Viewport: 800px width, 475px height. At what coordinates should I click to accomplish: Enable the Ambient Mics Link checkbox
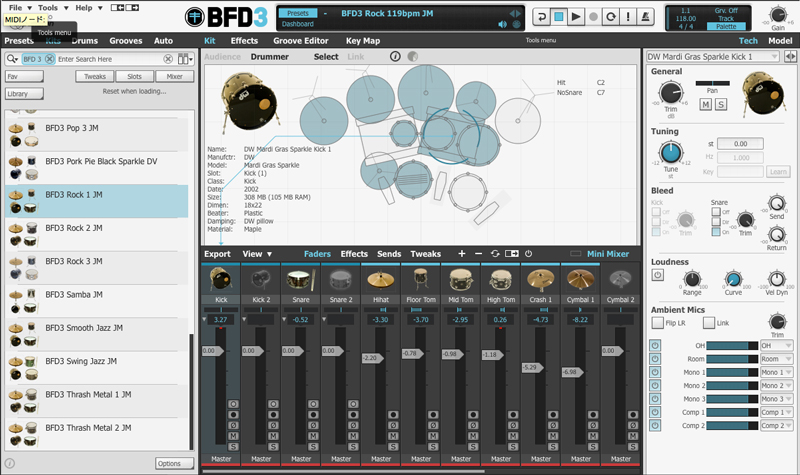click(709, 322)
